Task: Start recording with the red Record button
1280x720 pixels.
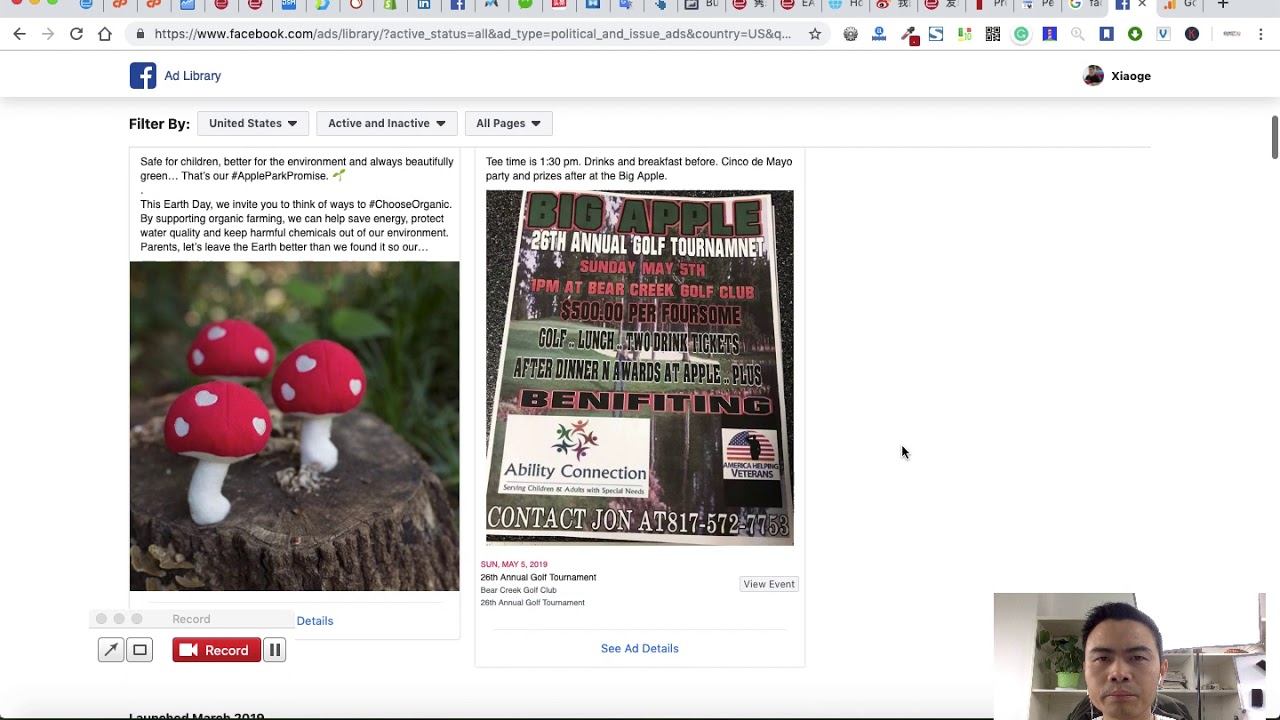Action: [216, 650]
